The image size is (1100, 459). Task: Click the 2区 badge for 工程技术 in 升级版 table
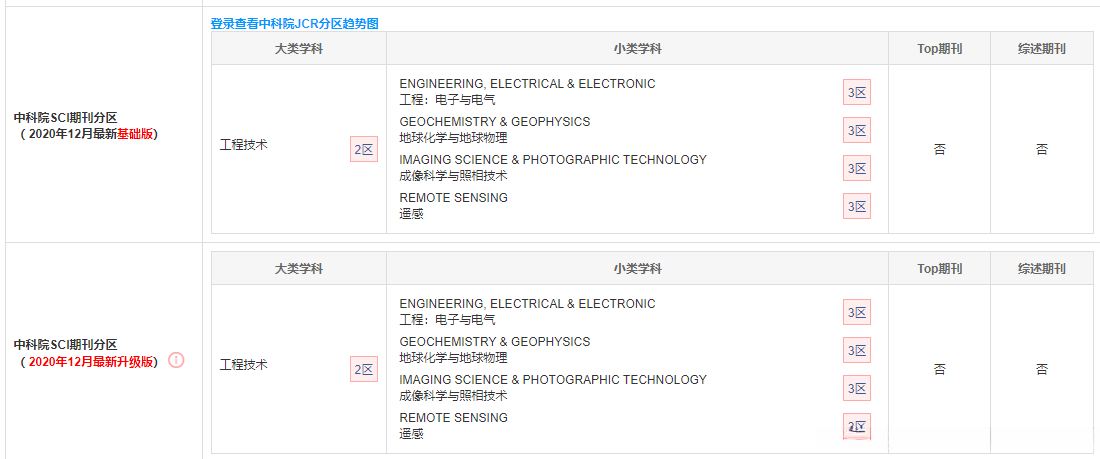pyautogui.click(x=364, y=370)
